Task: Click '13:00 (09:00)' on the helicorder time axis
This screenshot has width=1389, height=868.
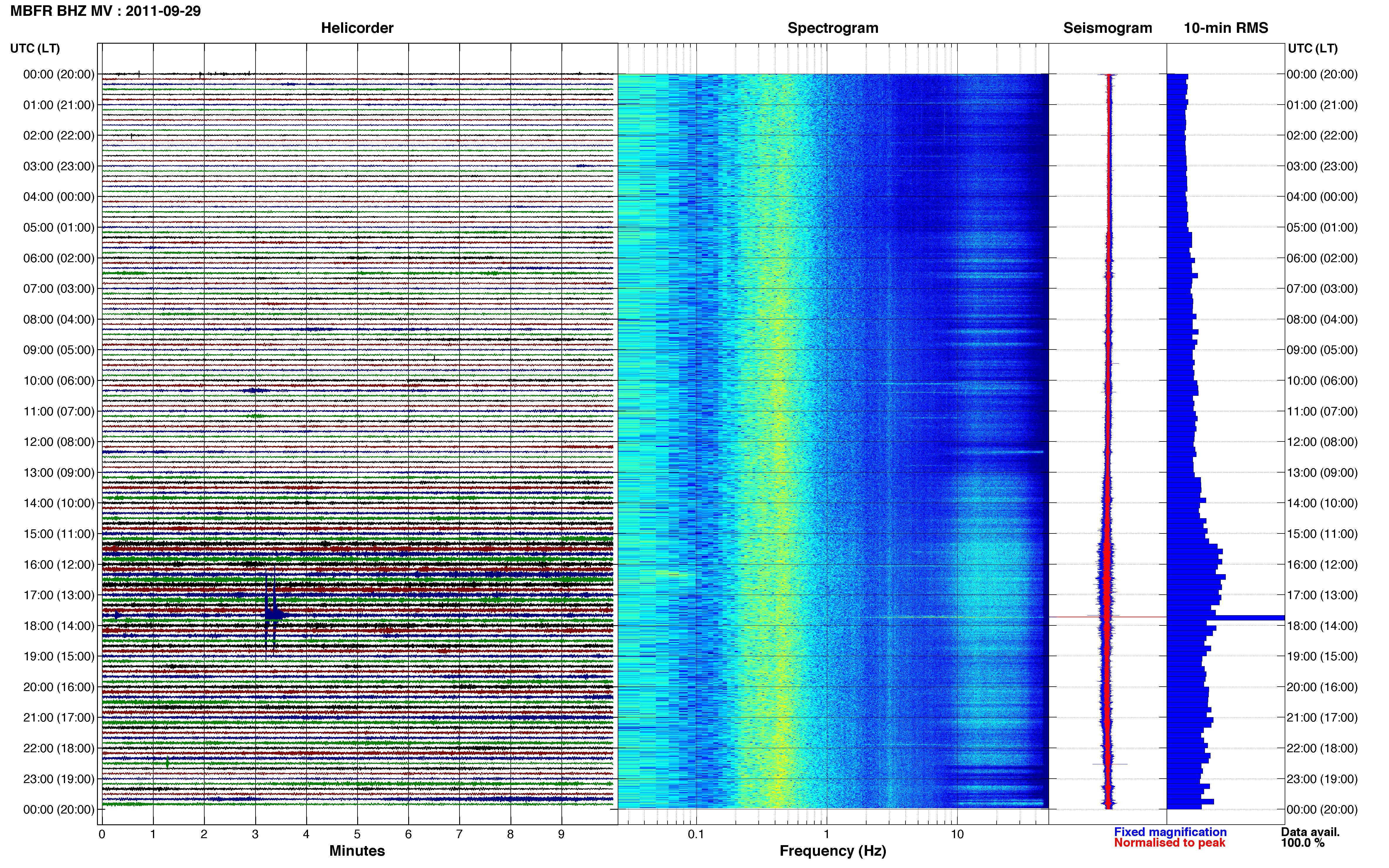Action: coord(59,473)
